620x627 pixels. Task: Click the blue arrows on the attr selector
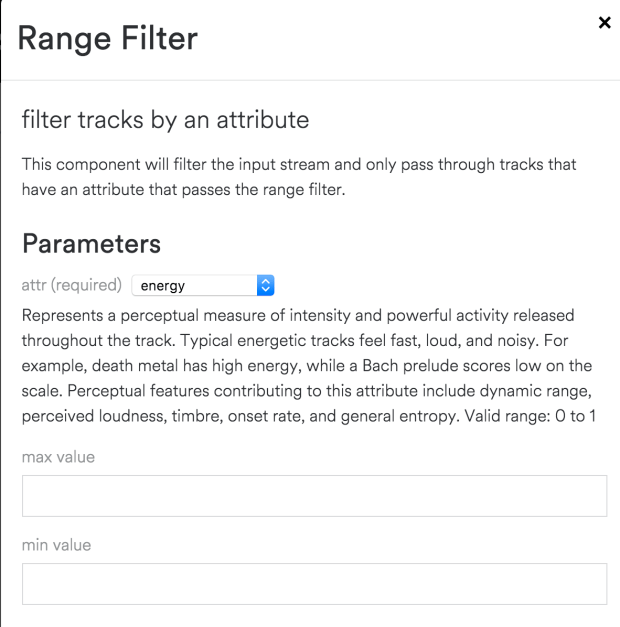[265, 286]
